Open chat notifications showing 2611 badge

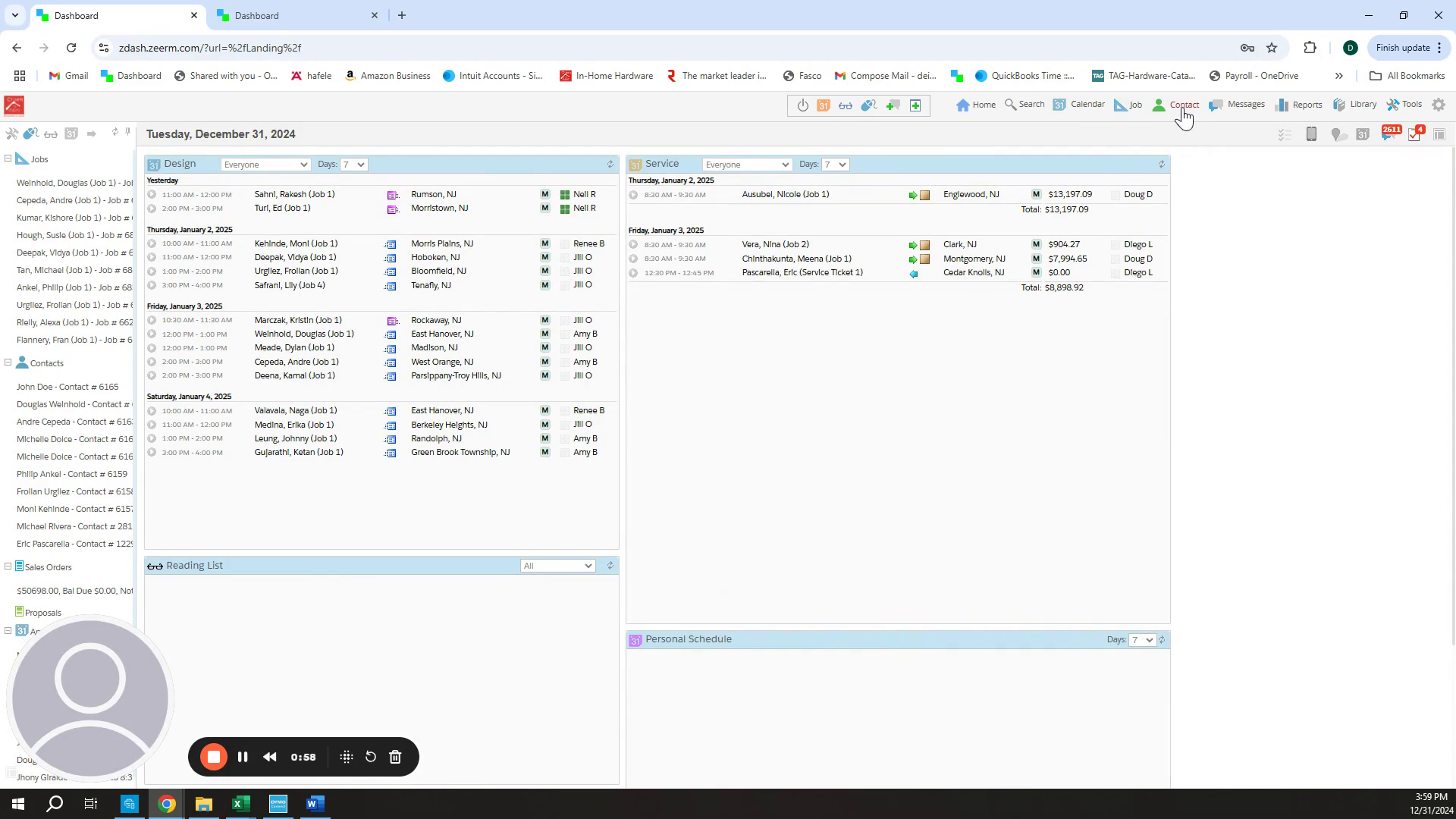[1389, 134]
